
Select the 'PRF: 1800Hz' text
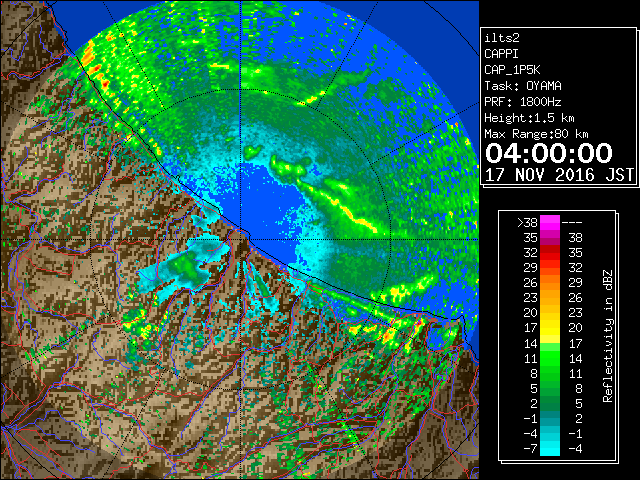523,102
